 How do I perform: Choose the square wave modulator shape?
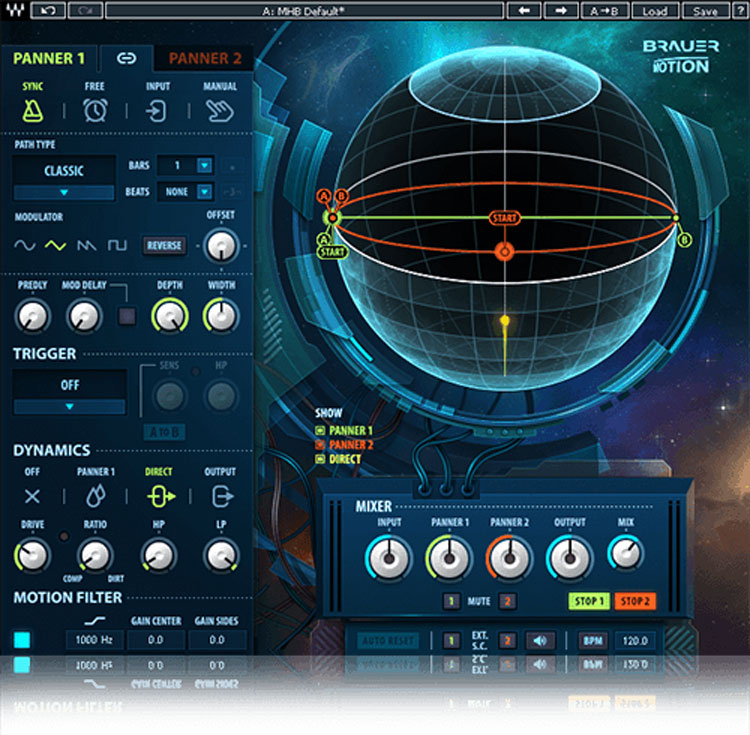coord(117,245)
